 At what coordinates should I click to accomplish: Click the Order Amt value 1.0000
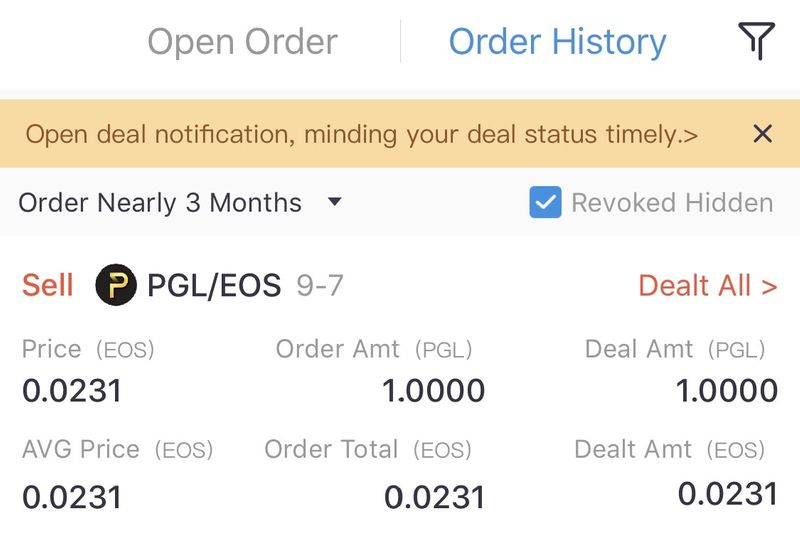(433, 390)
